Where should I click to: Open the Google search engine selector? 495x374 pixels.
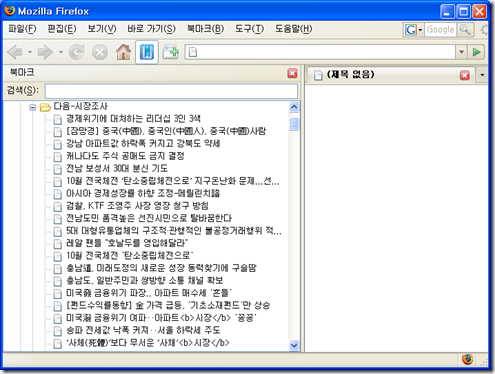pos(413,30)
